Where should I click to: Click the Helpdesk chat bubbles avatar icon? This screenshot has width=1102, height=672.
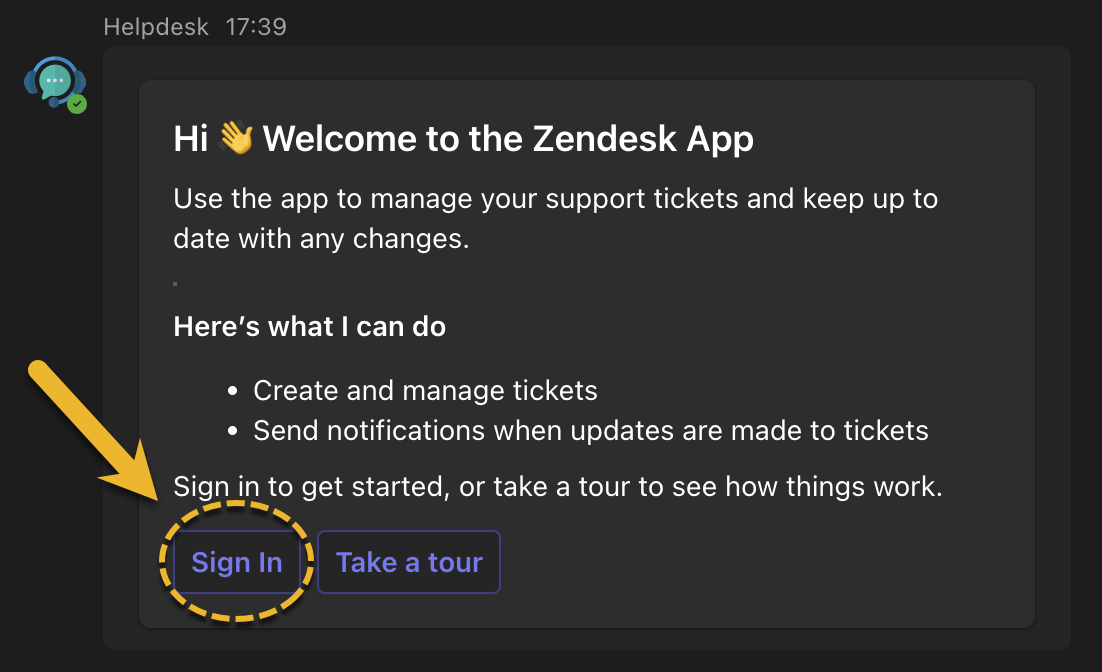point(55,85)
